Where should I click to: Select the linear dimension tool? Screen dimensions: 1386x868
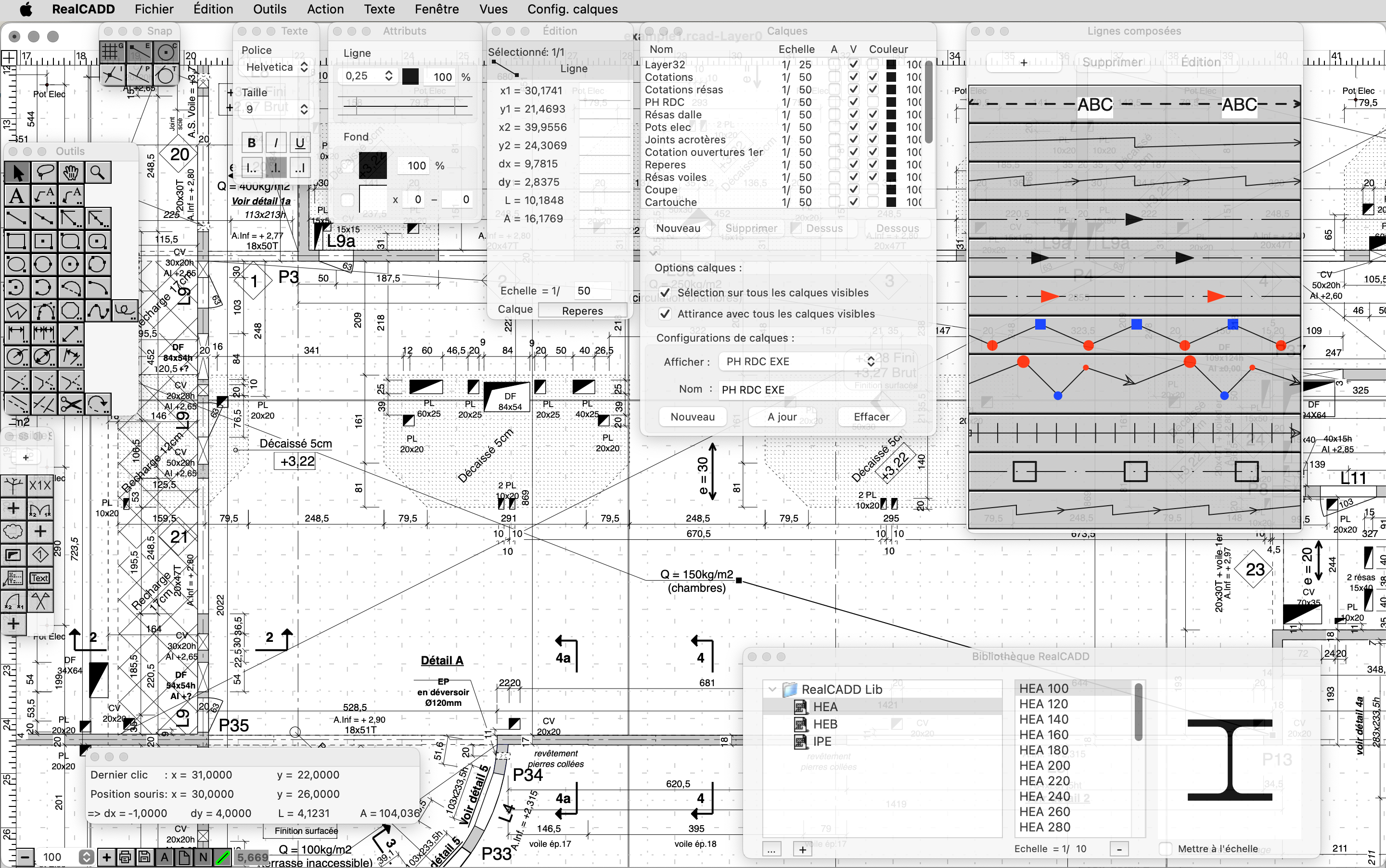tap(17, 333)
